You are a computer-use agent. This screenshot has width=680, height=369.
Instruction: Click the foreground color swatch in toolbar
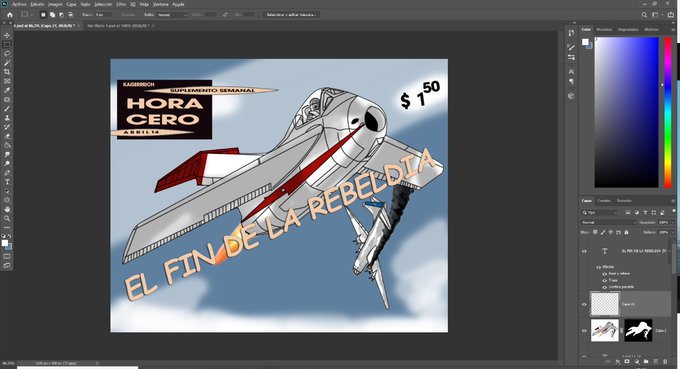point(5,243)
